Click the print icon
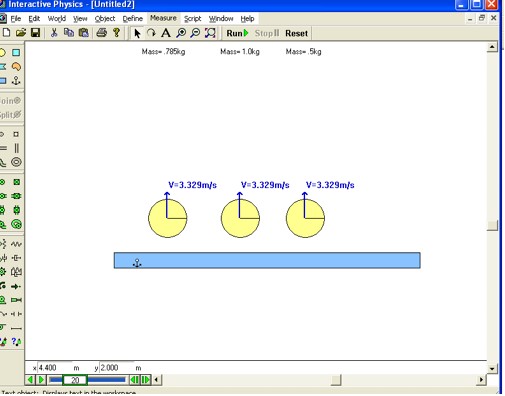 point(102,33)
